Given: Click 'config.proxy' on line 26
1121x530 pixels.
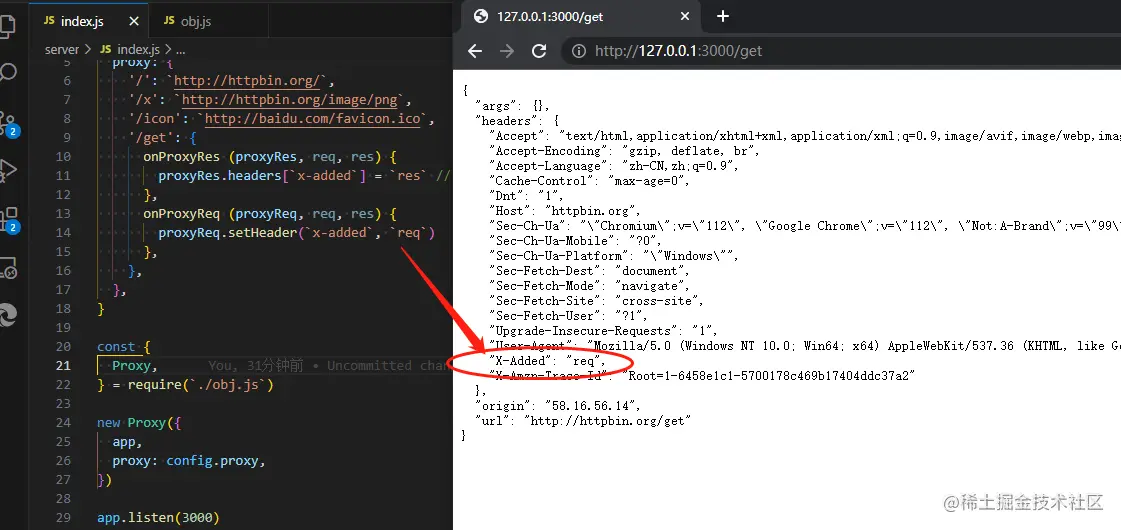Looking at the screenshot, I should (212, 461).
